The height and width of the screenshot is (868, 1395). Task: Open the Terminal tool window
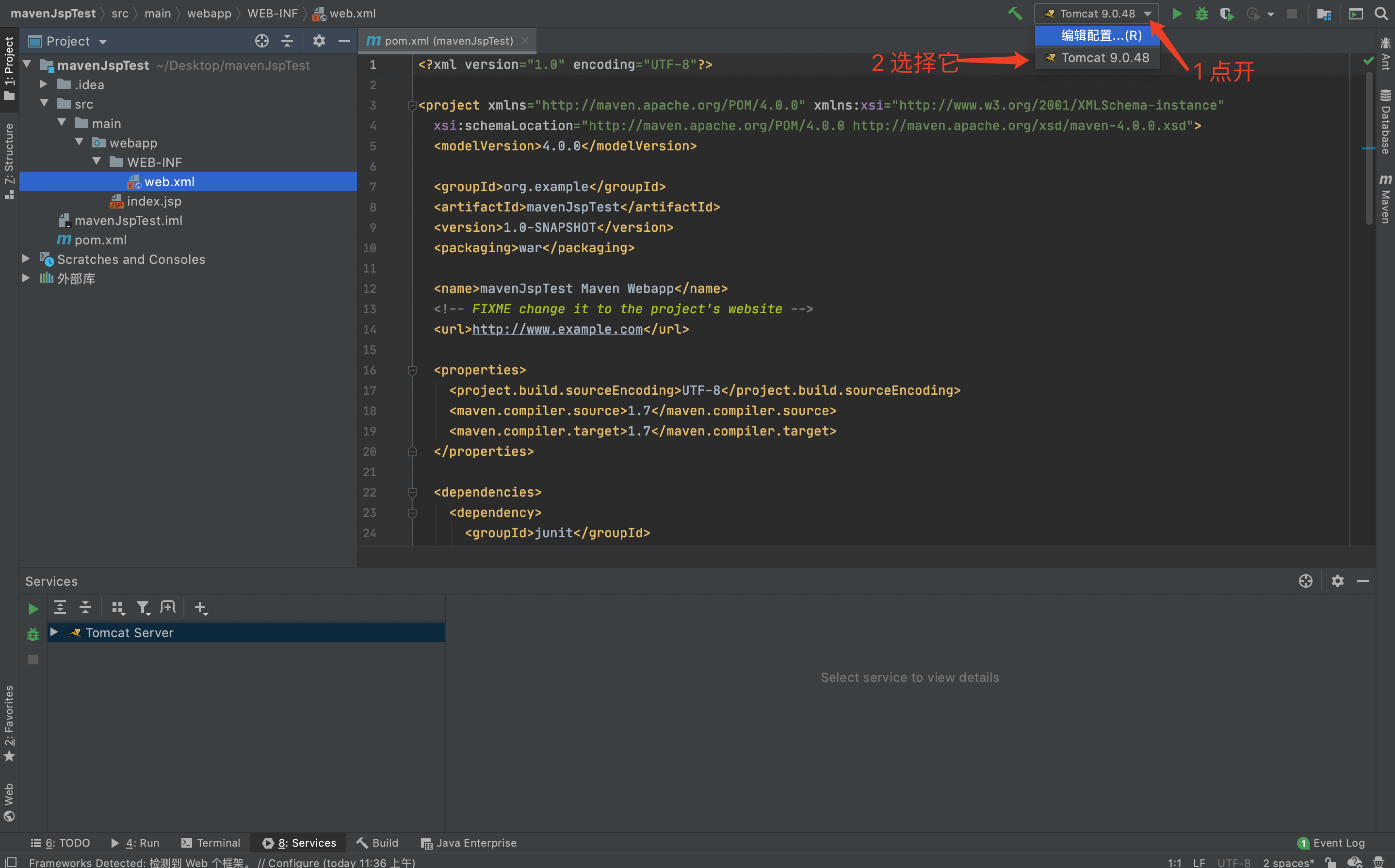[211, 843]
